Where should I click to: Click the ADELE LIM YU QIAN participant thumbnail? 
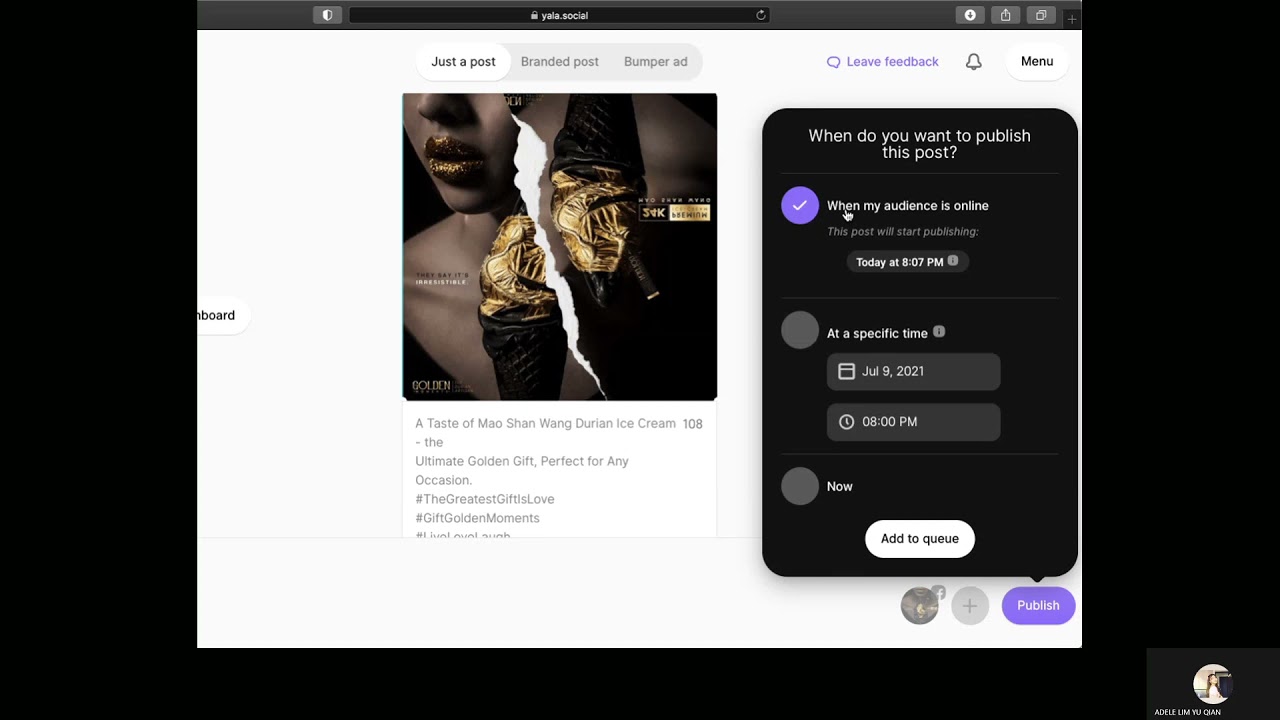tap(1213, 684)
